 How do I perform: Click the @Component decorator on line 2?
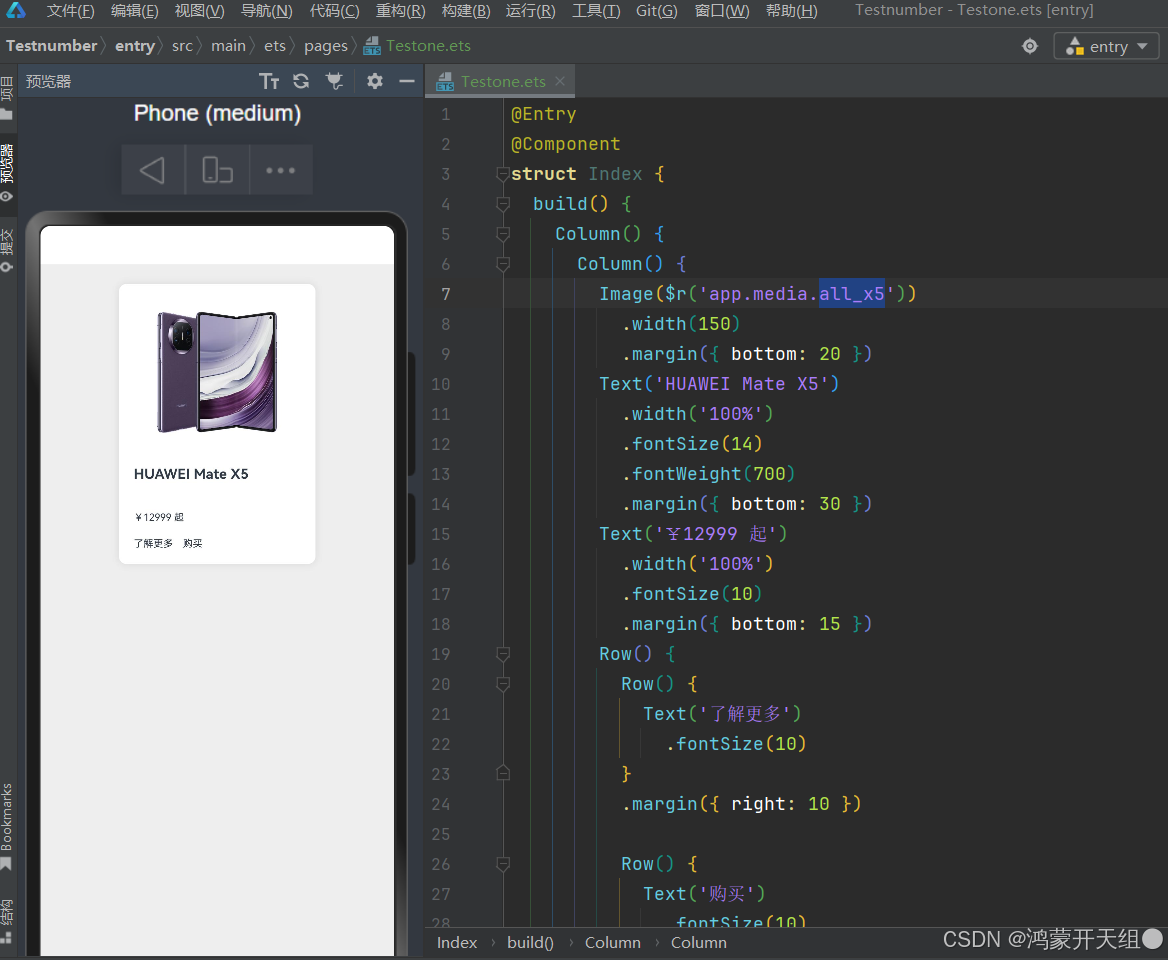tap(565, 144)
